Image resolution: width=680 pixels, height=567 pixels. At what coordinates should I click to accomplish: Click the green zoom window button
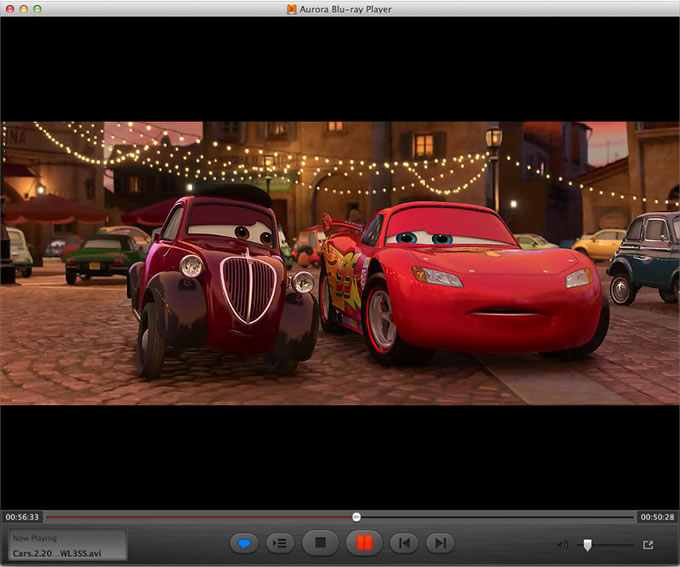37,9
